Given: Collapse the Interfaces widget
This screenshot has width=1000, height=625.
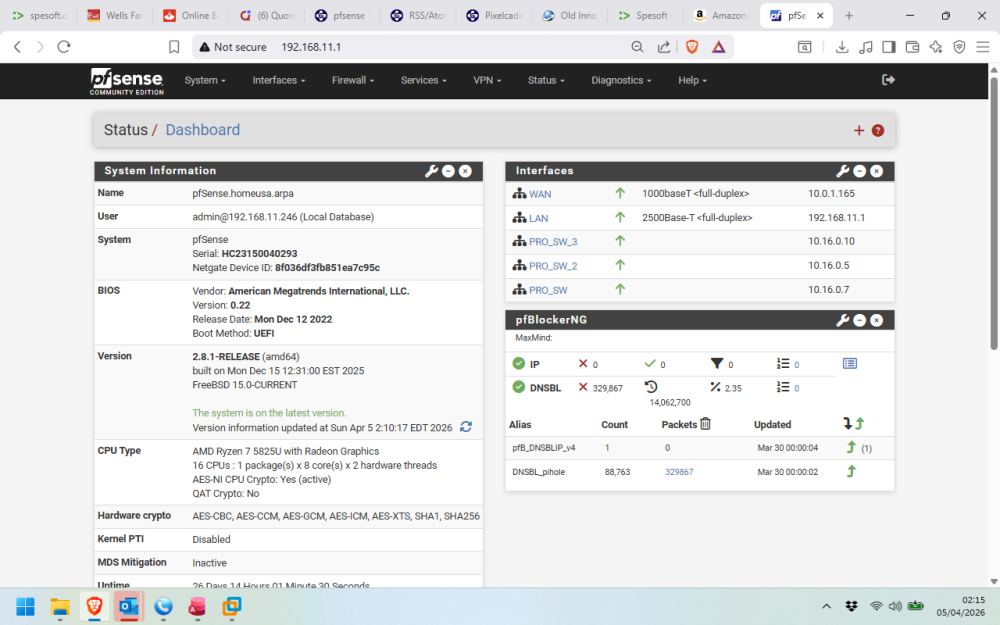Looking at the screenshot, I should tap(860, 171).
